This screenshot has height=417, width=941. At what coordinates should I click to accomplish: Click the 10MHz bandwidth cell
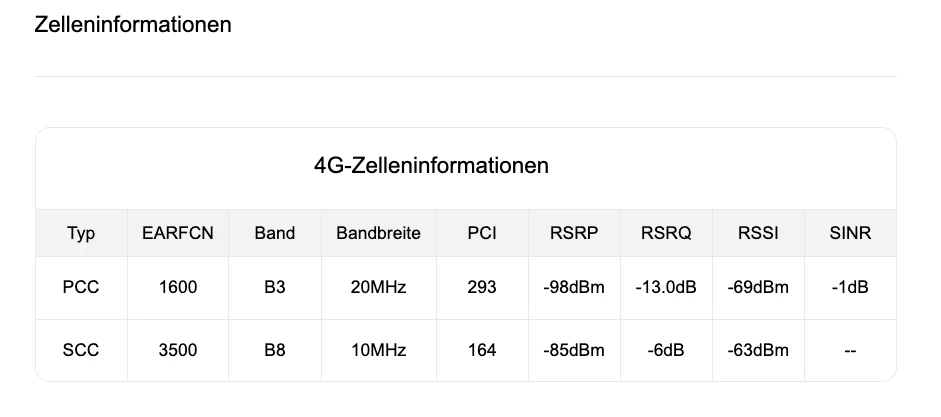coord(379,350)
